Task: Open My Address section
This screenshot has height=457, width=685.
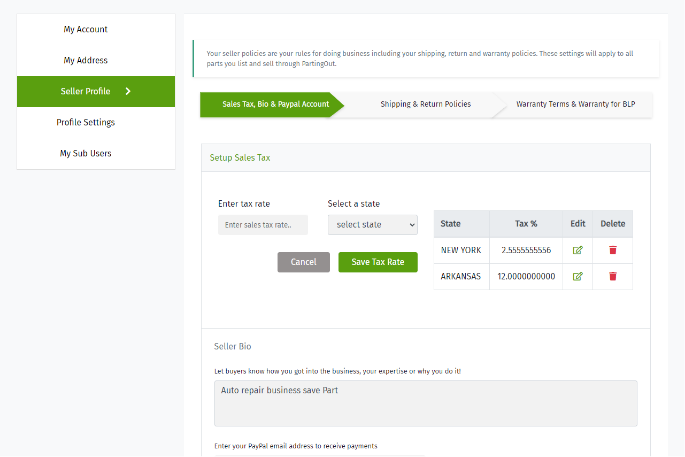Action: (86, 60)
